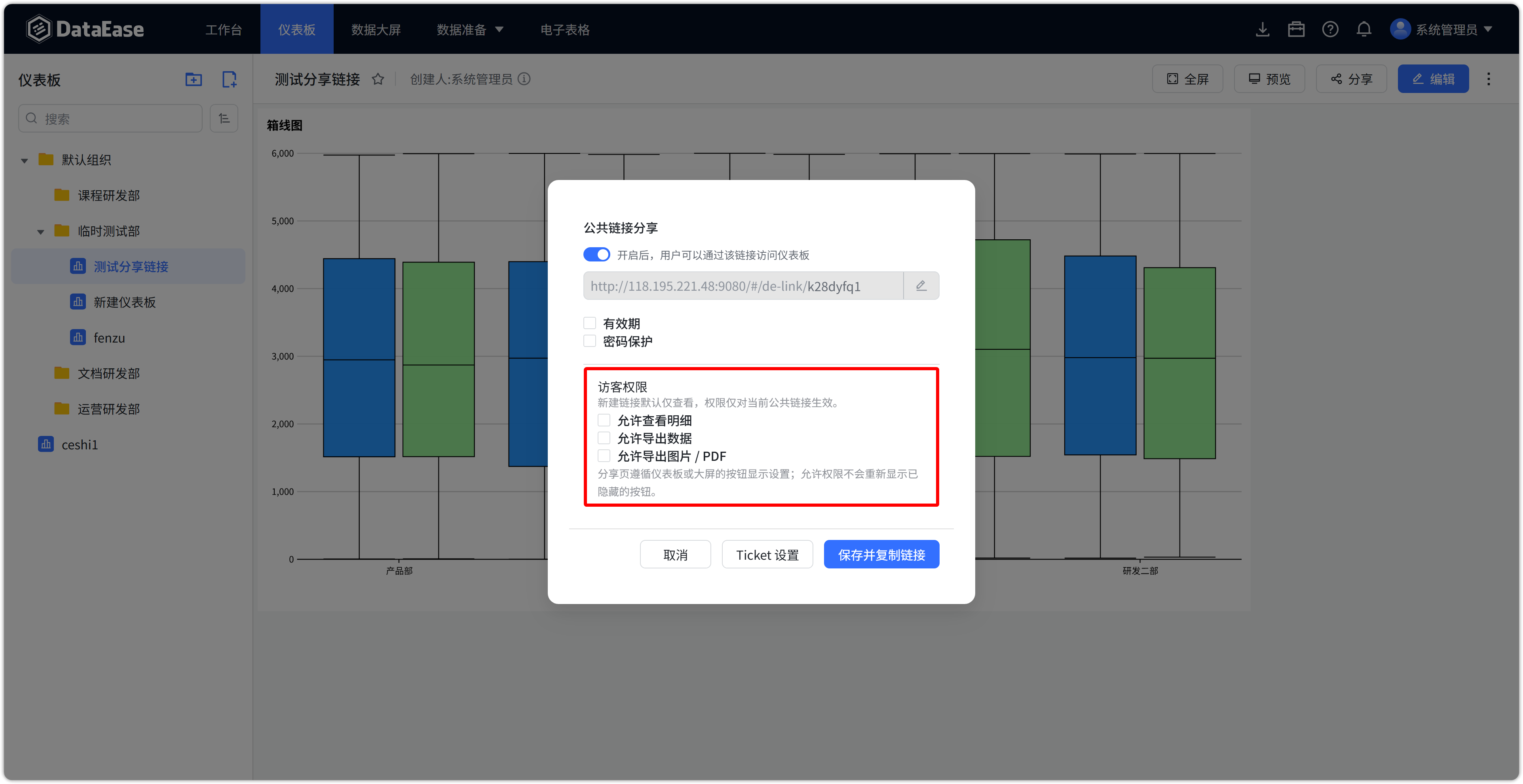Select the 运营研发部 folder
Viewport: 1523px width, 784px height.
click(x=128, y=409)
